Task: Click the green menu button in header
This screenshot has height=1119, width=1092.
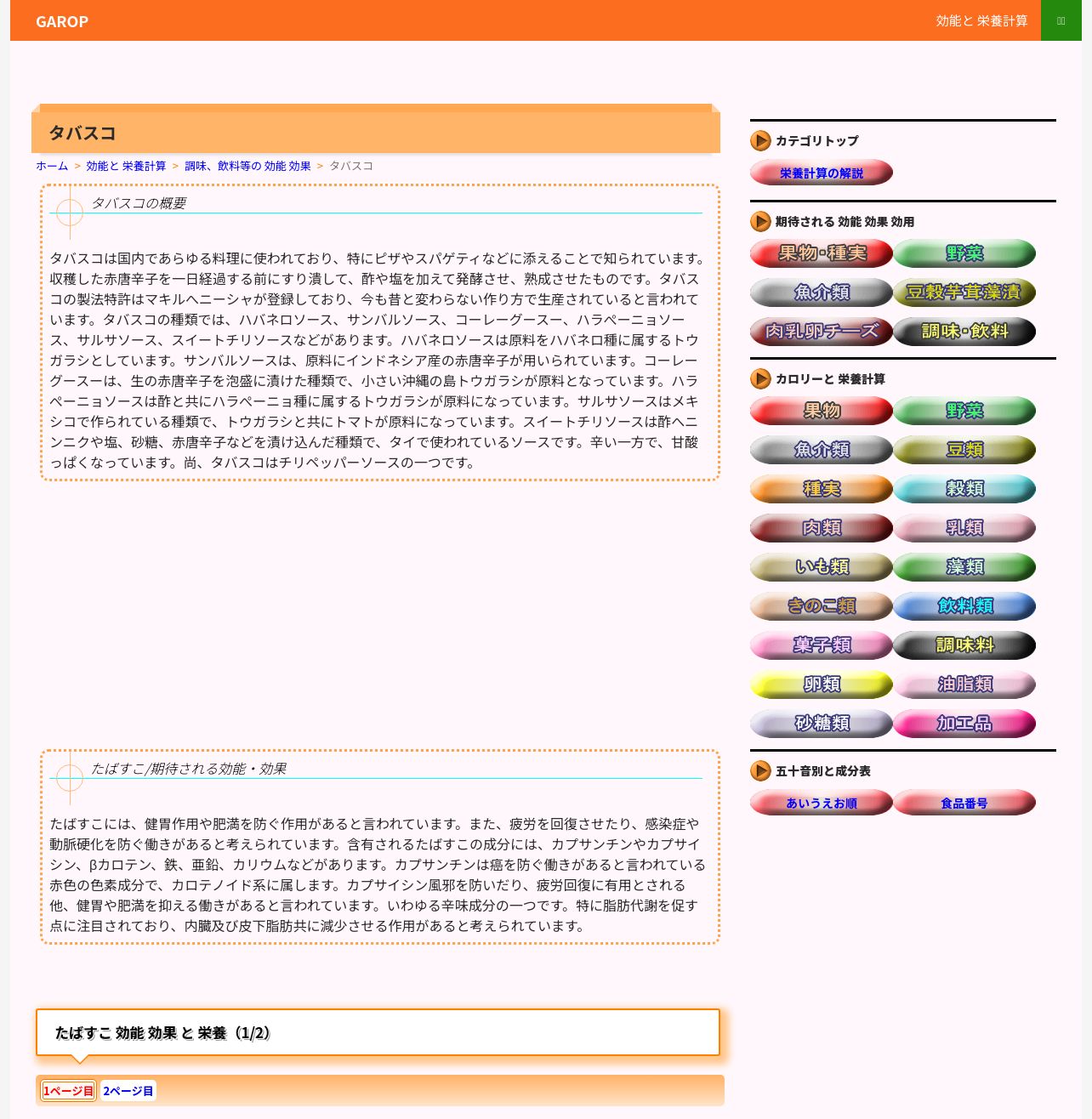Action: tap(1061, 20)
